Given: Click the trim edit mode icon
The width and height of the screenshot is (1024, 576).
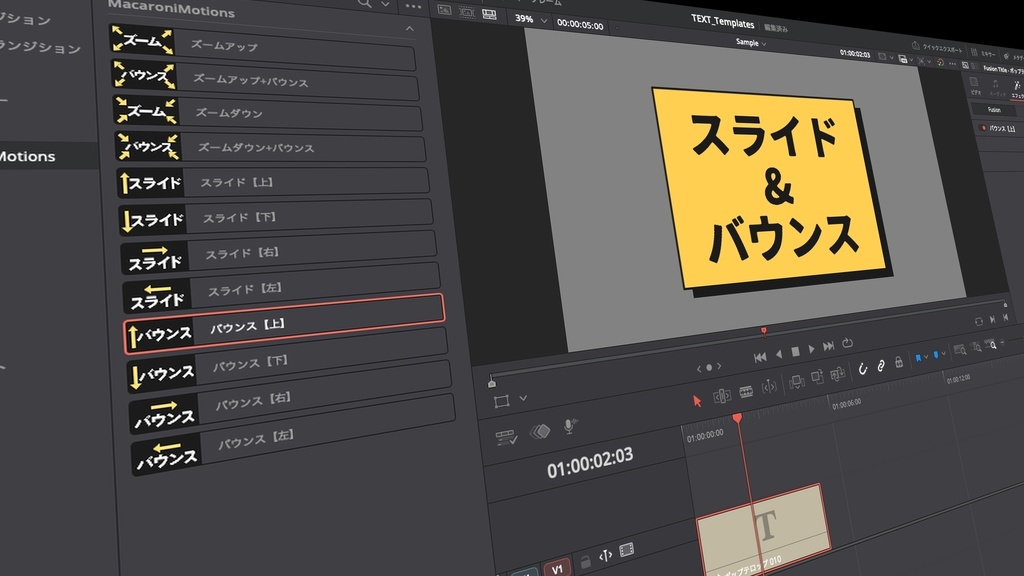Looking at the screenshot, I should (720, 395).
